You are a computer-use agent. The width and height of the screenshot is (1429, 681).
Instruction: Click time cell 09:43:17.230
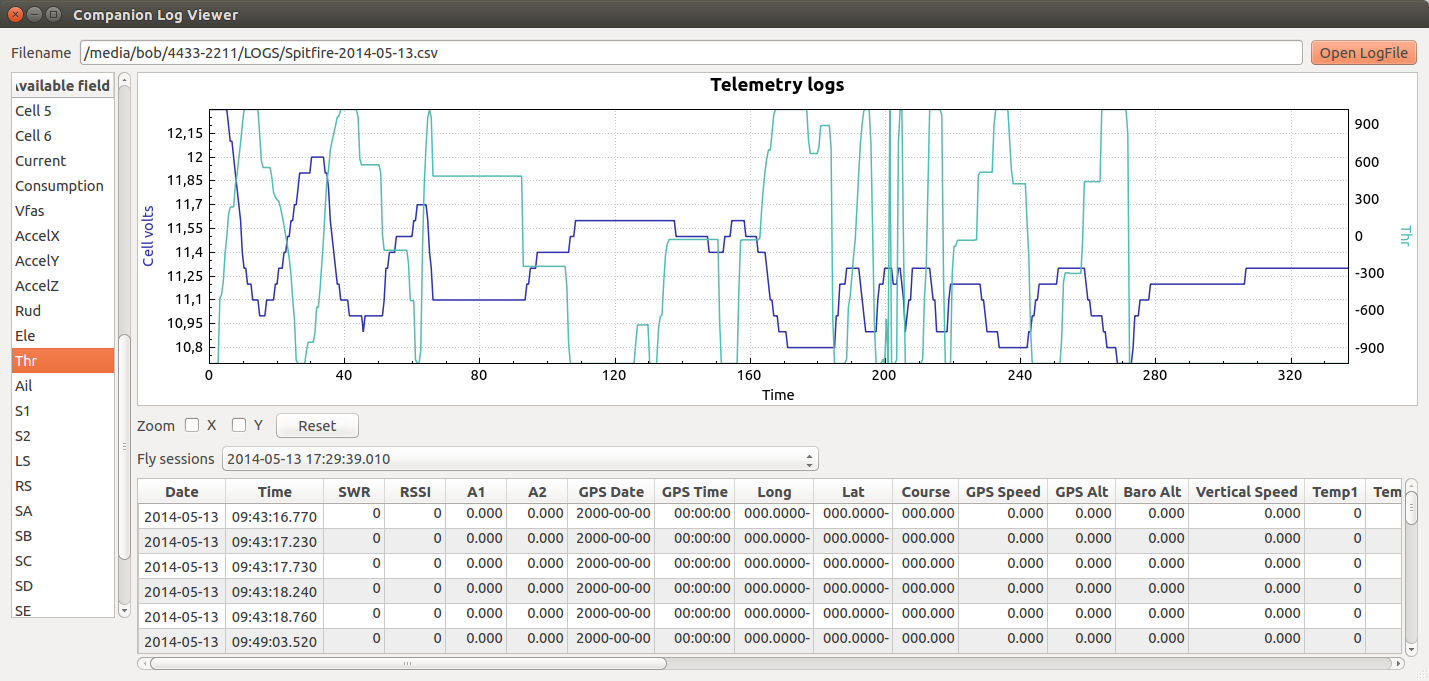[275, 541]
